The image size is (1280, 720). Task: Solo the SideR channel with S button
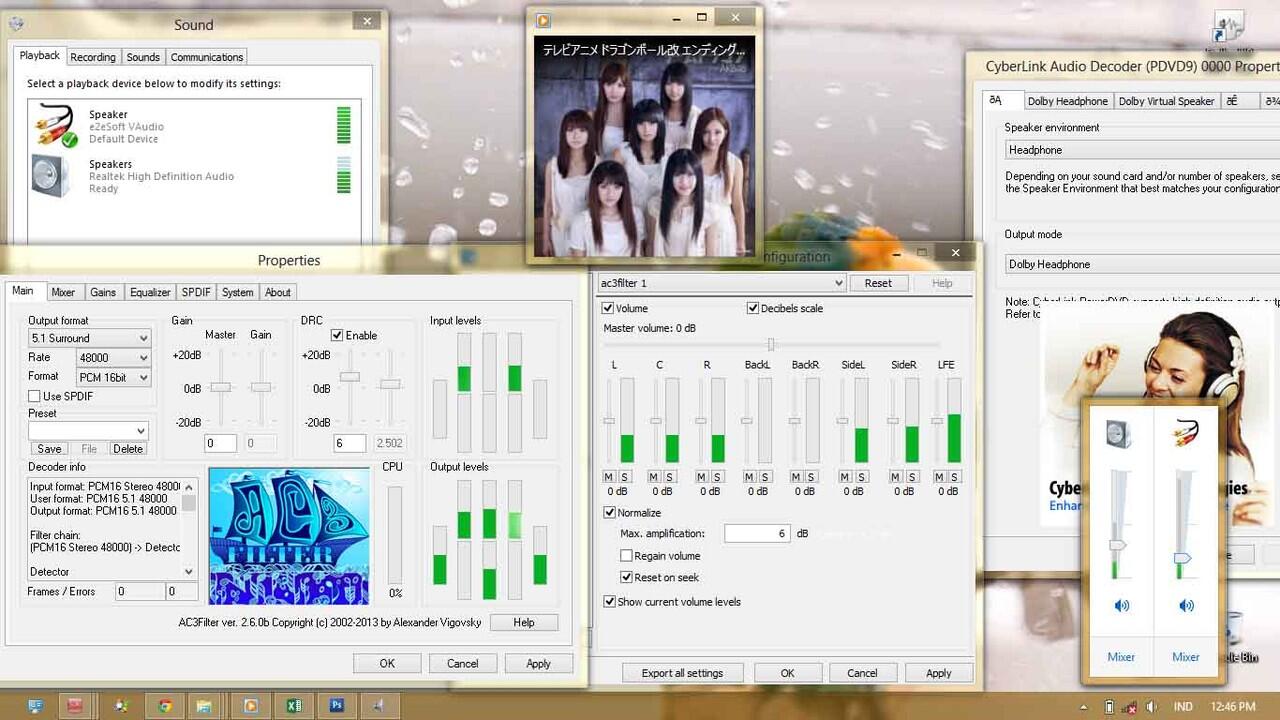[910, 477]
